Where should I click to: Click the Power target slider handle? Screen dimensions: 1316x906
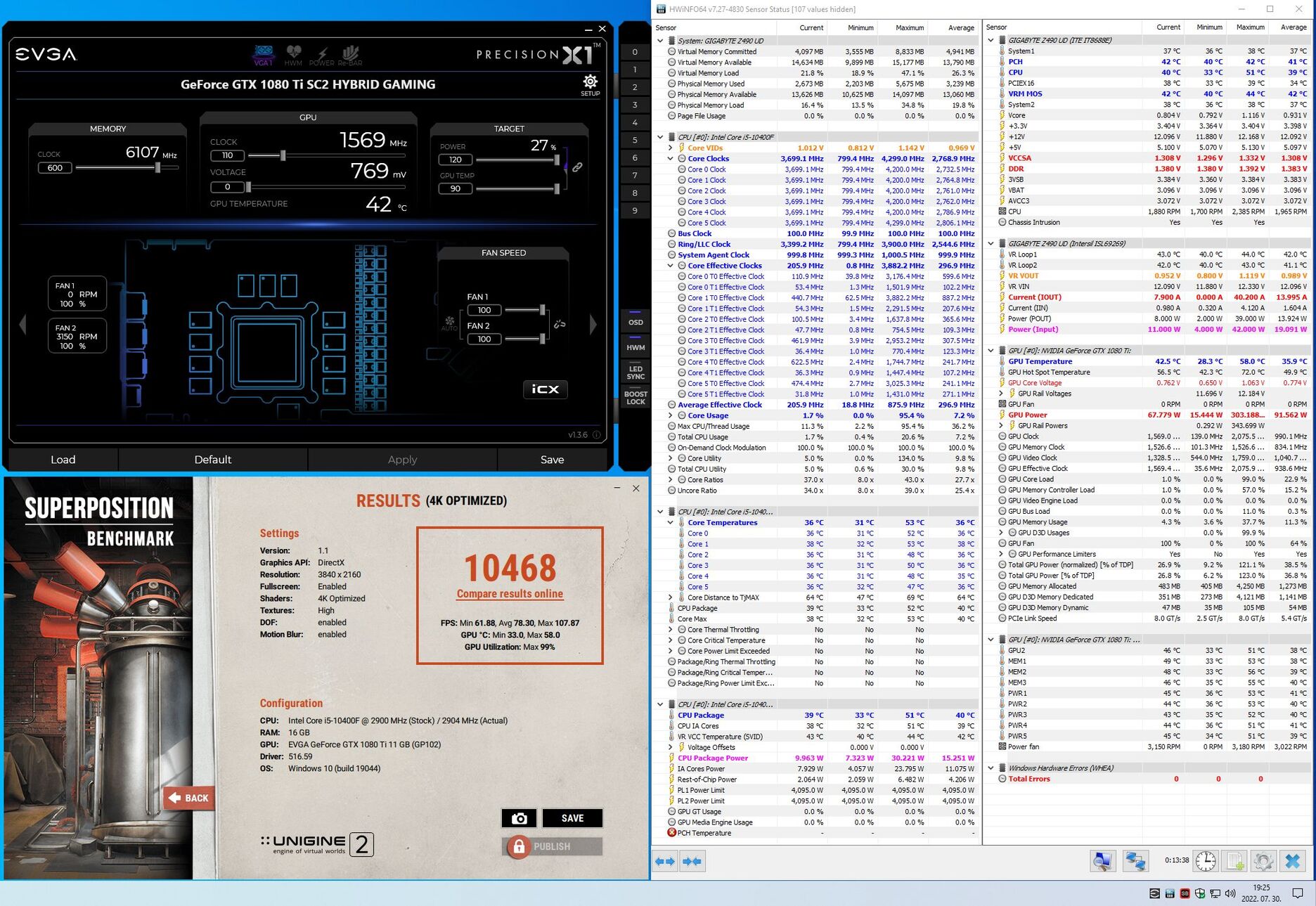557,160
